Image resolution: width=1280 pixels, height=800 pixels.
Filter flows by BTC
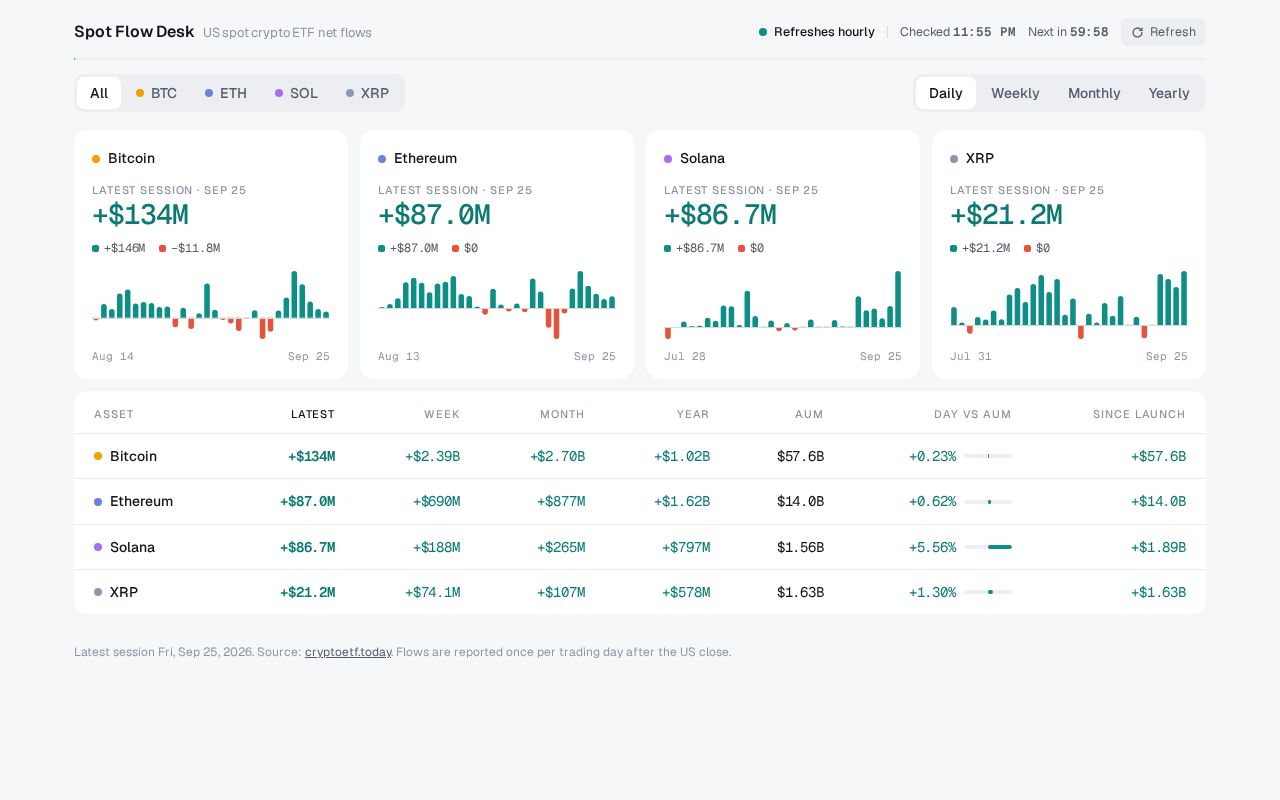coord(156,93)
